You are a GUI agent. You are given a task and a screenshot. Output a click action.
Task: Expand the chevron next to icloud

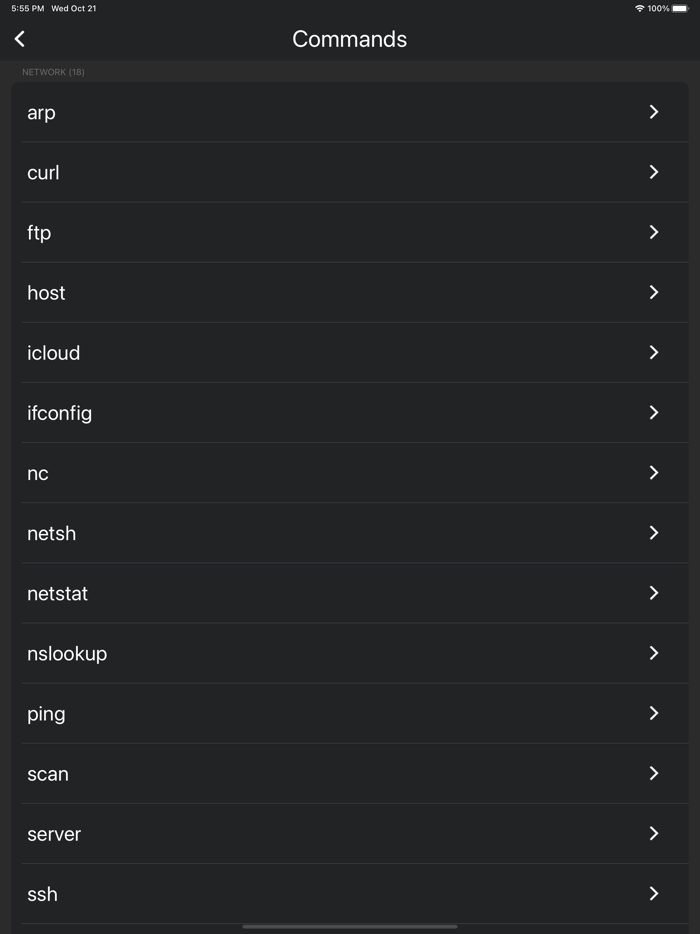(654, 352)
